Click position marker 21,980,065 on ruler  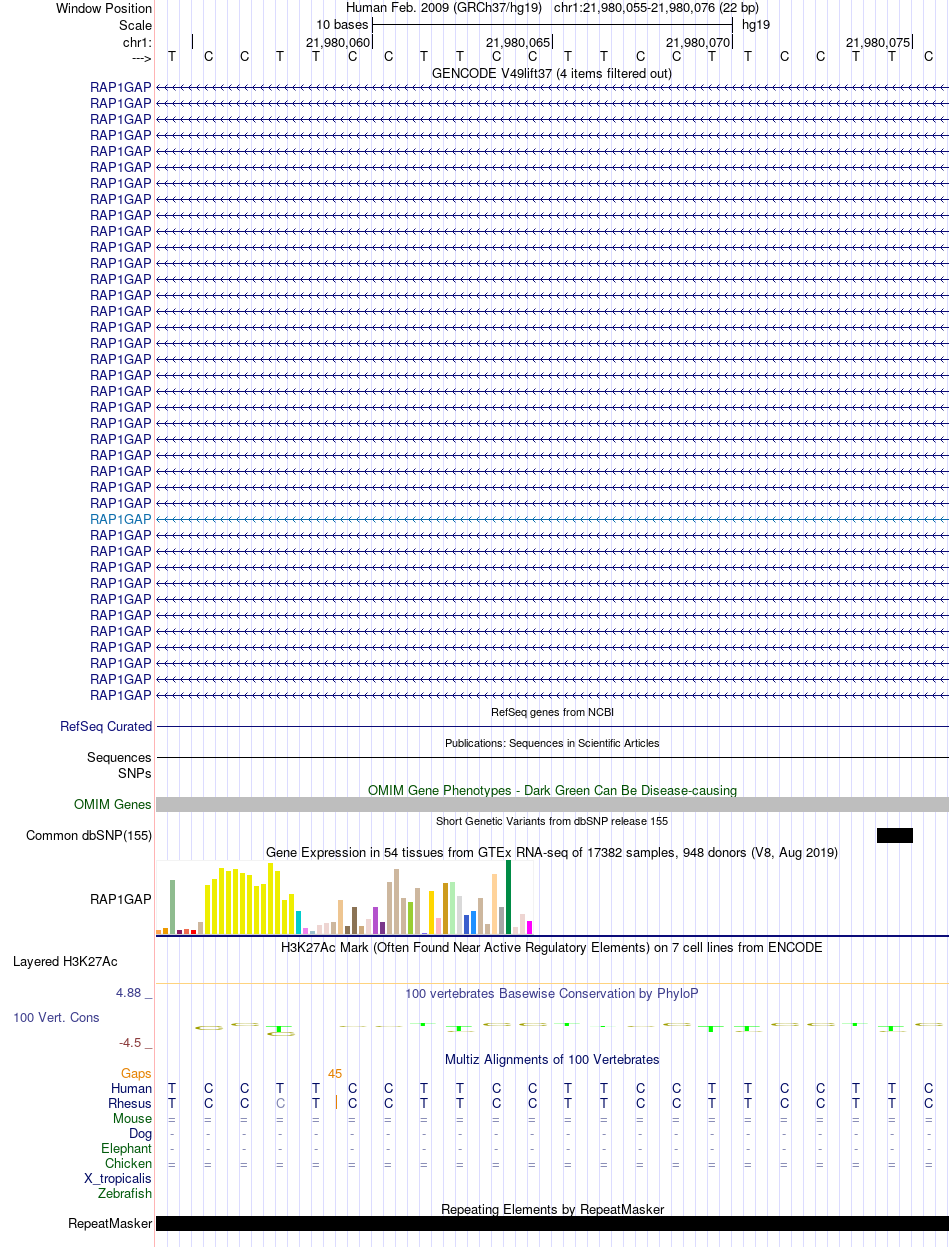tap(518, 43)
